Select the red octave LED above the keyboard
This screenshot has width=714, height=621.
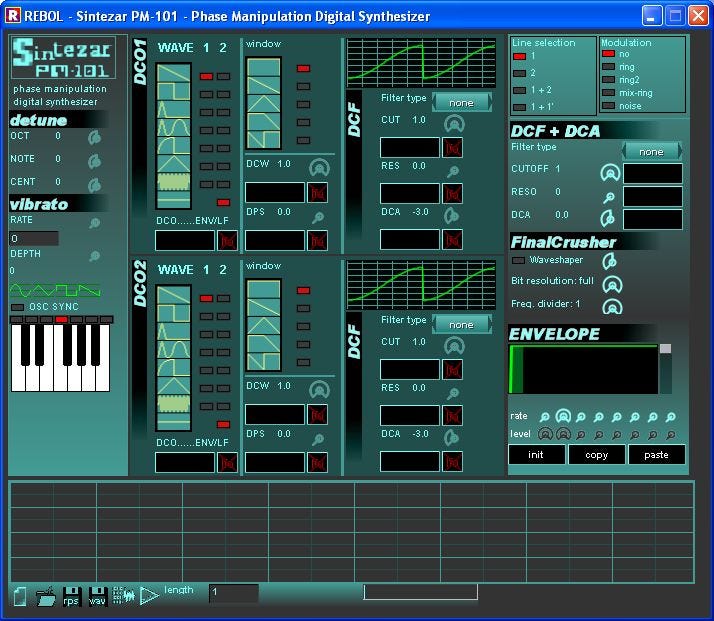coord(61,319)
